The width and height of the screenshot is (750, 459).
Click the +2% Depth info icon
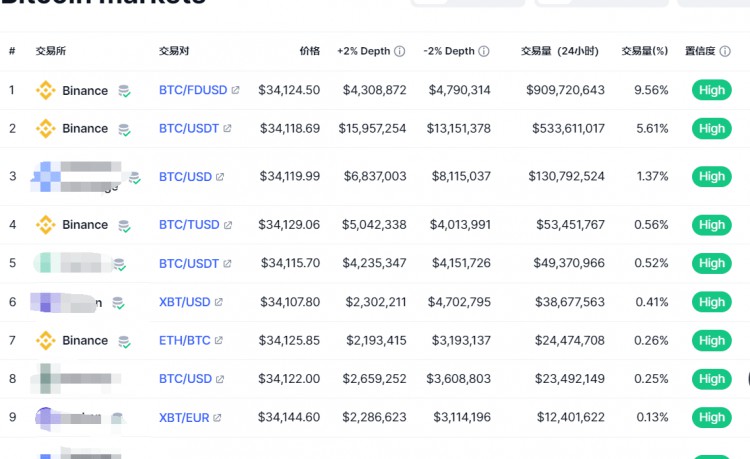point(399,51)
